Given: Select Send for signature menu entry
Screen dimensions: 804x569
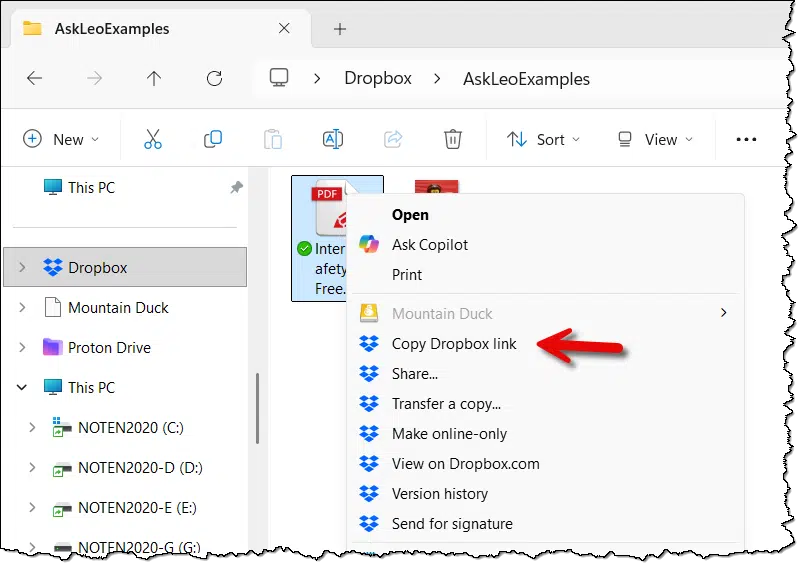Looking at the screenshot, I should pyautogui.click(x=452, y=524).
